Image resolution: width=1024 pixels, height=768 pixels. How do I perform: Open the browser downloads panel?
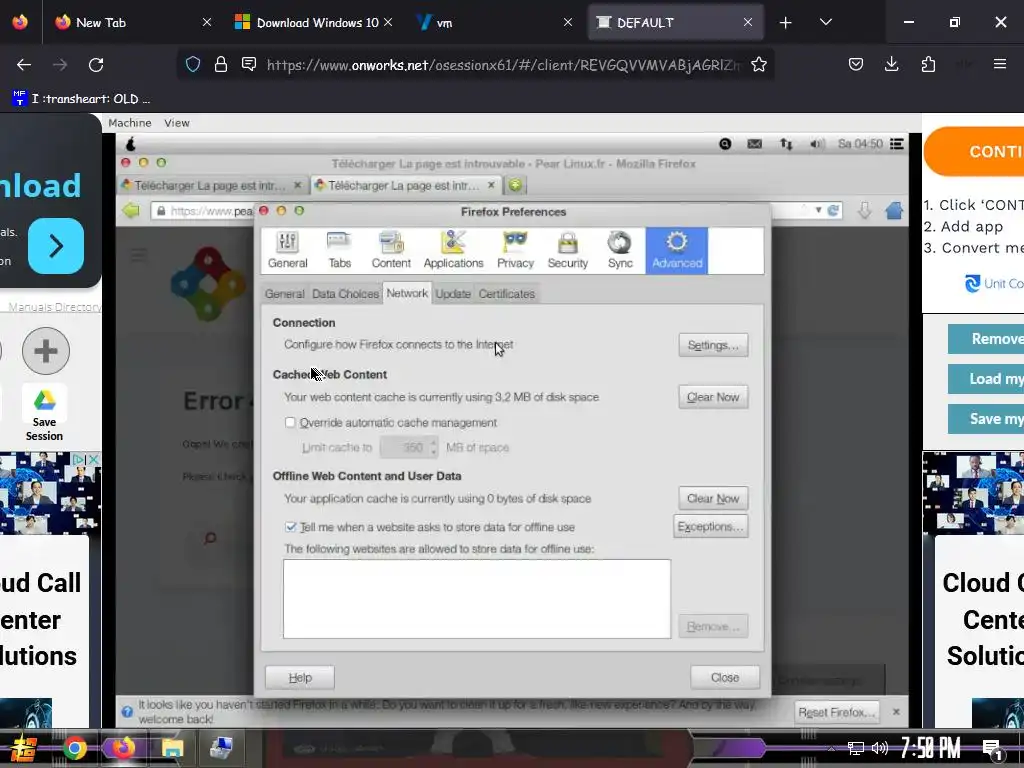click(891, 64)
